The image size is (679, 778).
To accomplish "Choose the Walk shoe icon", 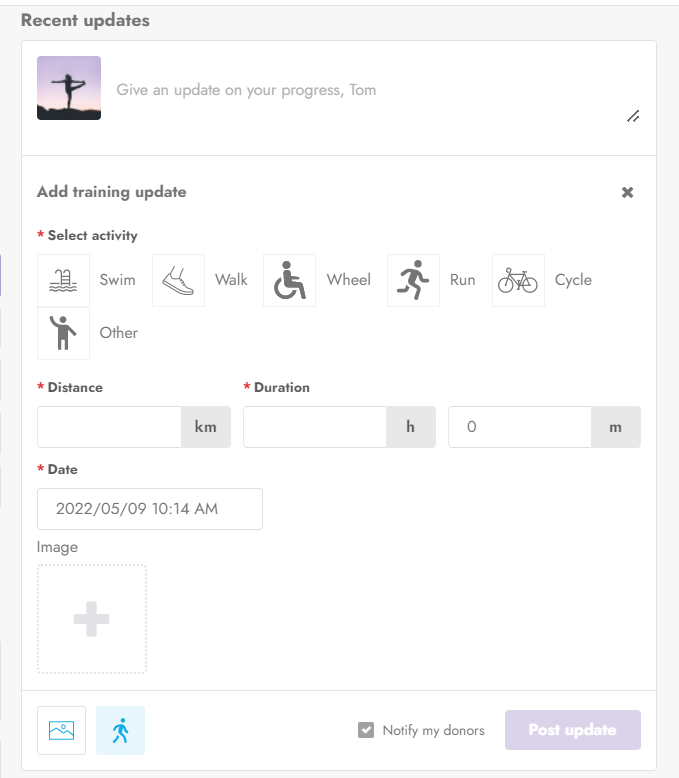I will (x=178, y=280).
